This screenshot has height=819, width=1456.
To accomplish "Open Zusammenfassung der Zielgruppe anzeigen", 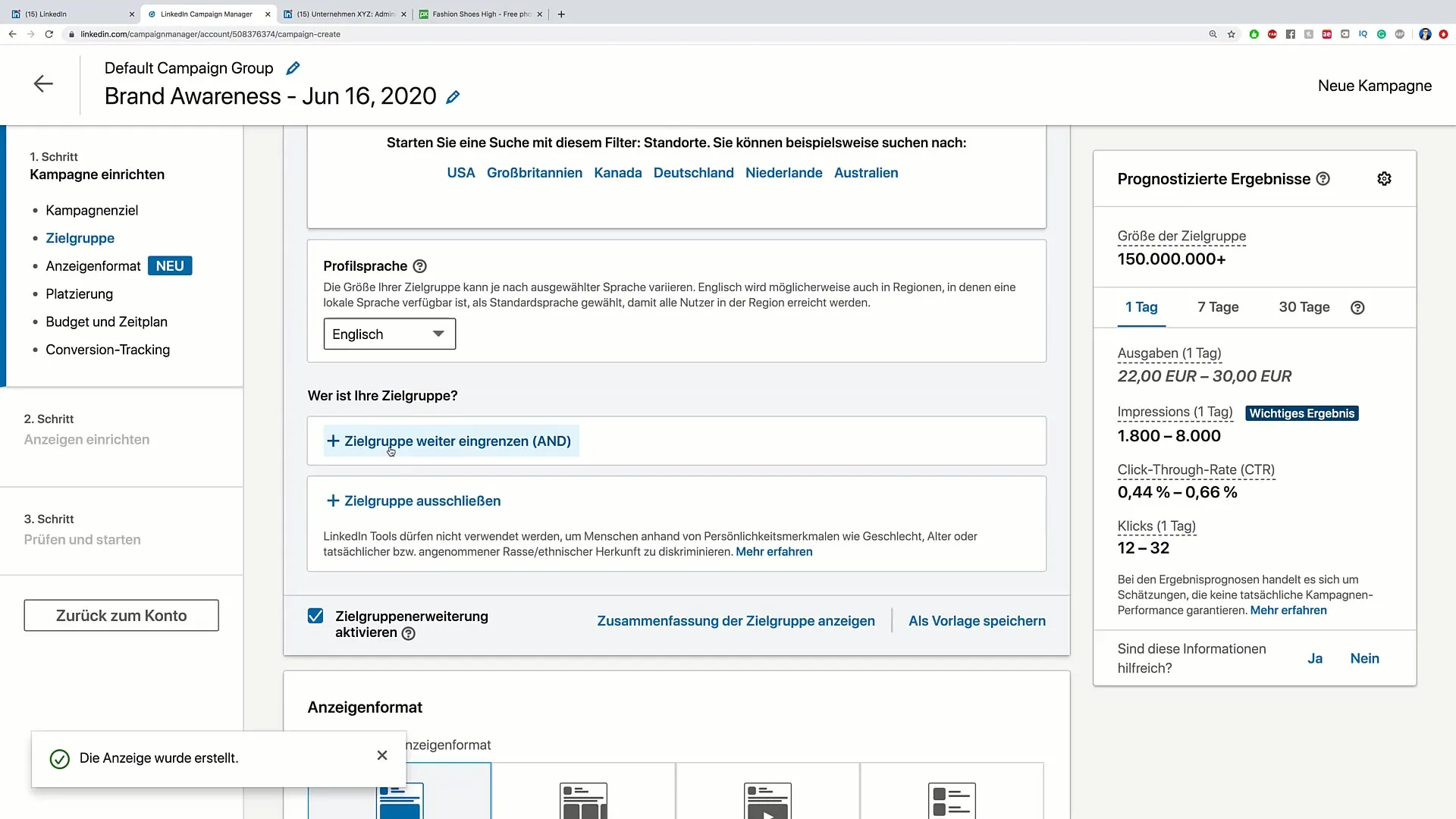I will pyautogui.click(x=736, y=621).
